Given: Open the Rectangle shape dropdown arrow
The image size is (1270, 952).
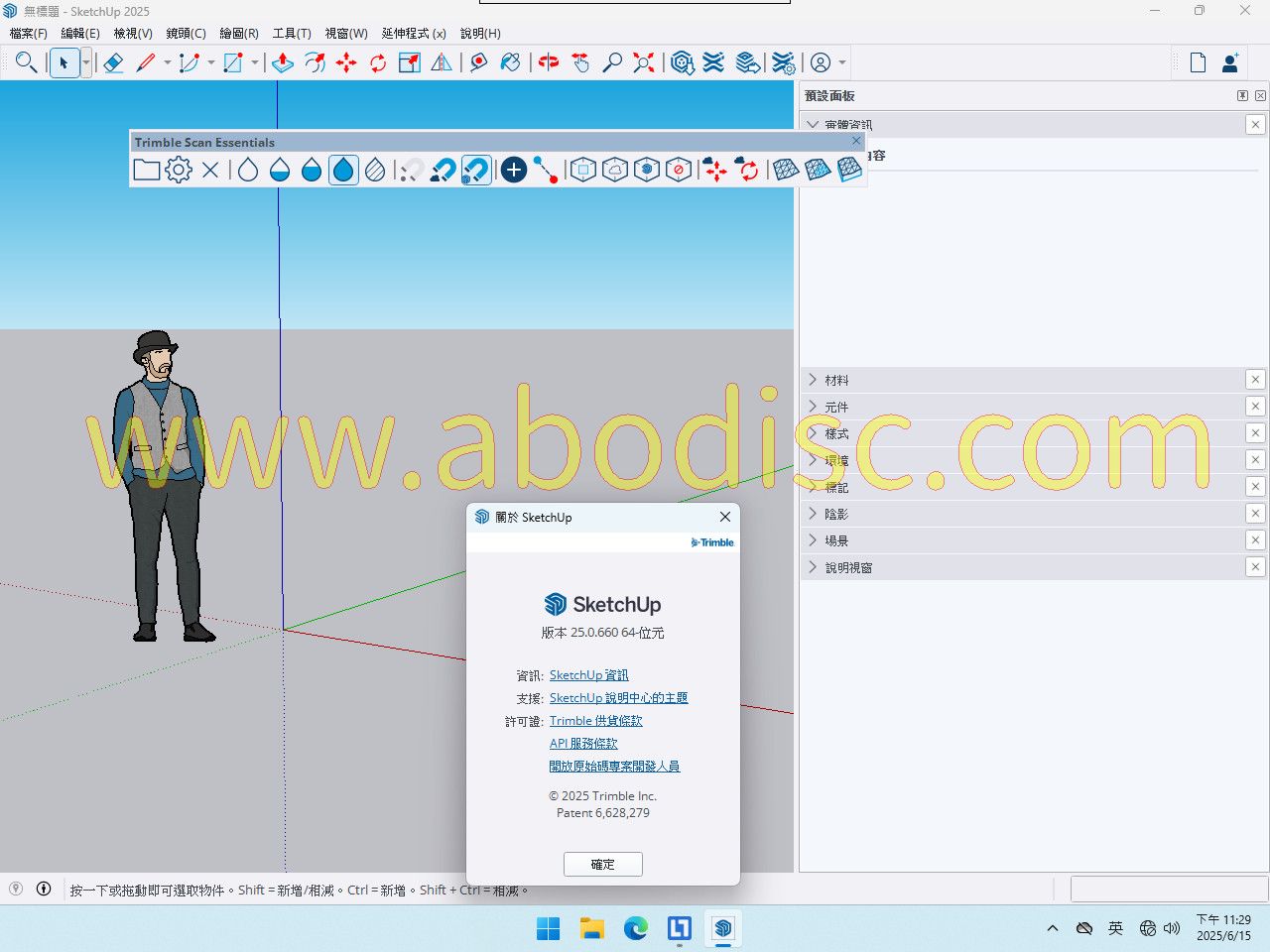Looking at the screenshot, I should pyautogui.click(x=254, y=62).
